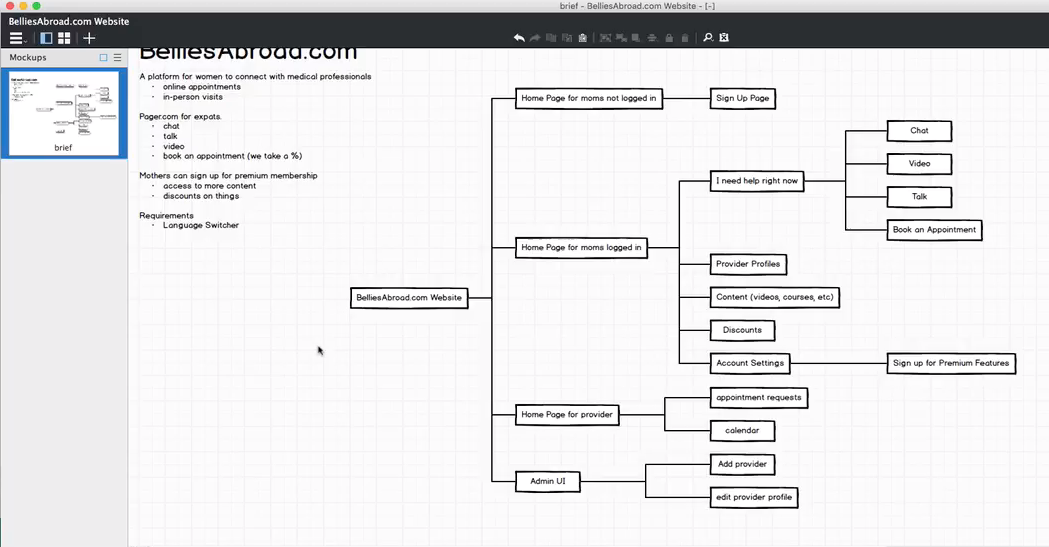
Task: Select the Provider Profiles box
Action: click(748, 264)
